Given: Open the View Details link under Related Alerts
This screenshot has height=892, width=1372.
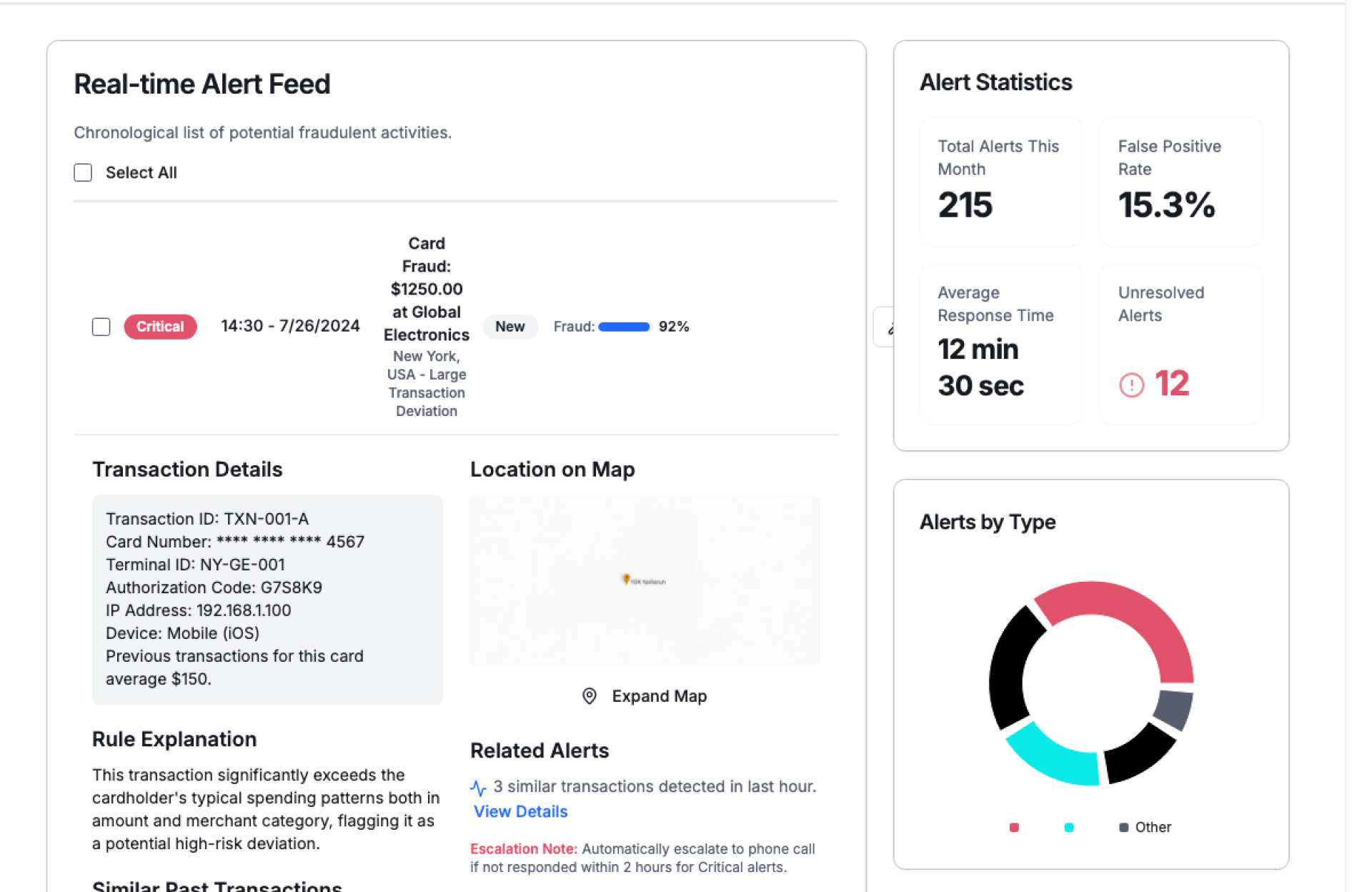Looking at the screenshot, I should coord(520,811).
